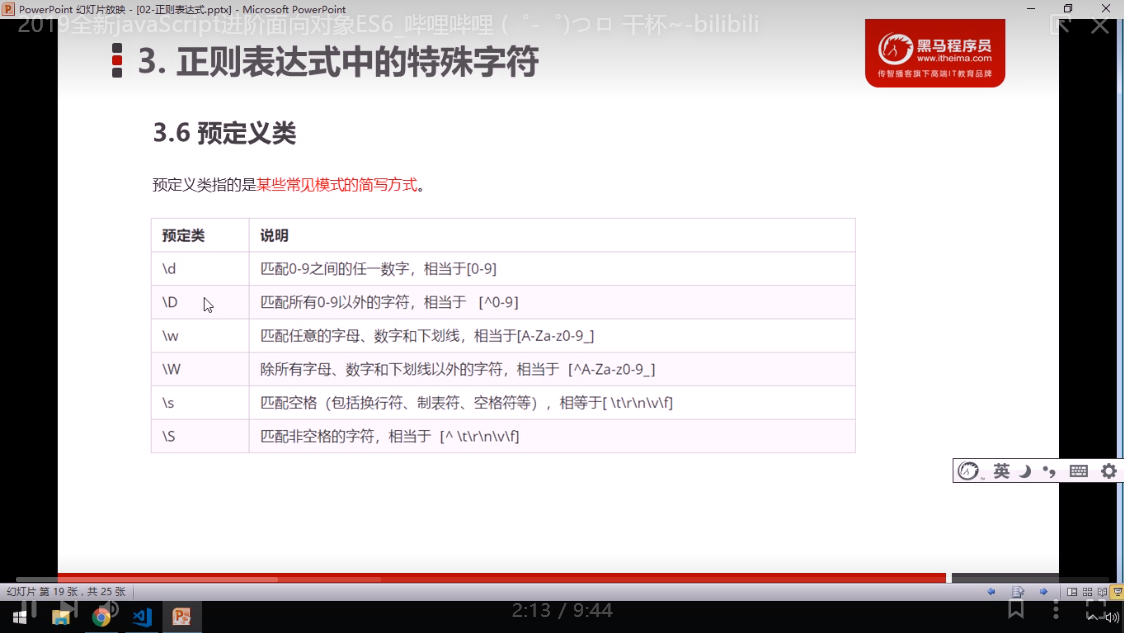Minimize the PowerPoint window
The height and width of the screenshot is (633, 1124).
pyautogui.click(x=1031, y=9)
